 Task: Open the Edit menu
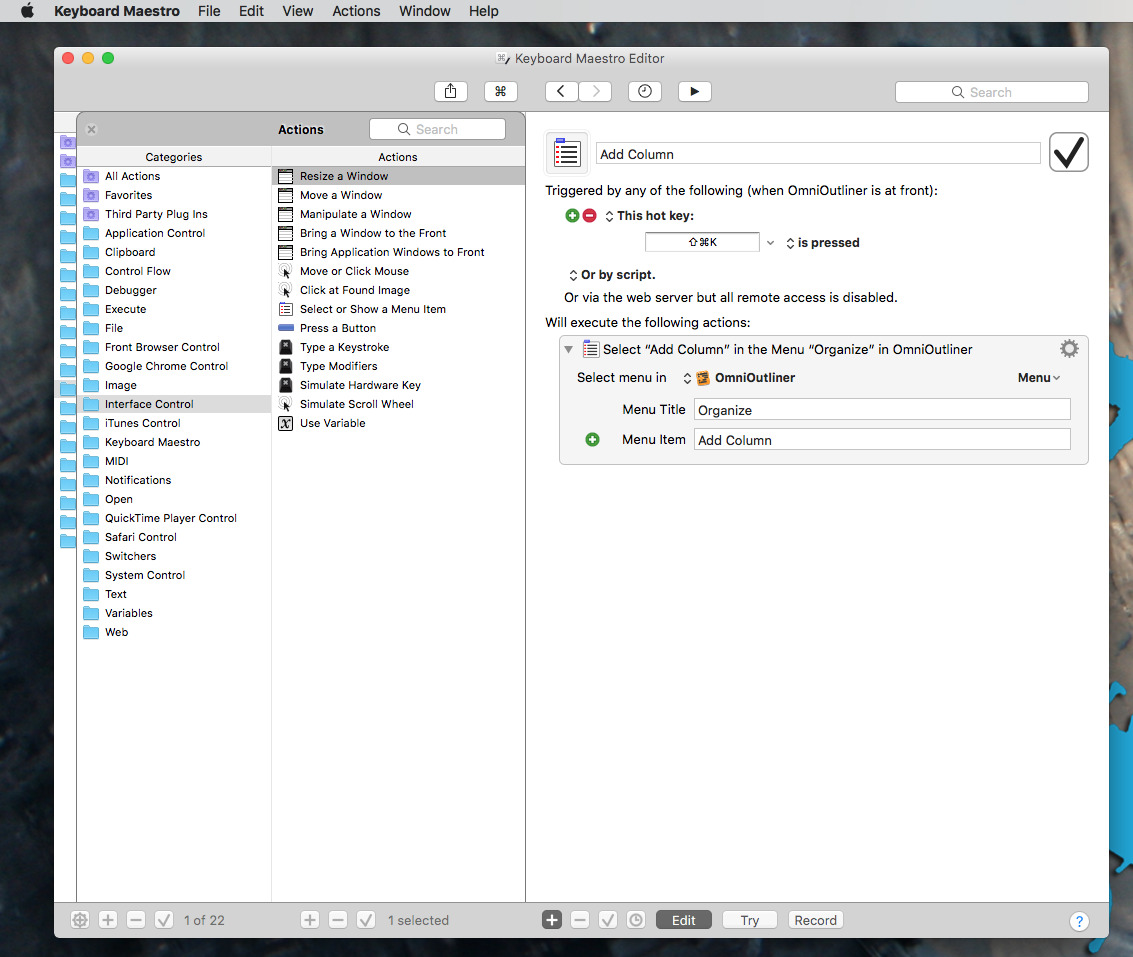pyautogui.click(x=251, y=11)
